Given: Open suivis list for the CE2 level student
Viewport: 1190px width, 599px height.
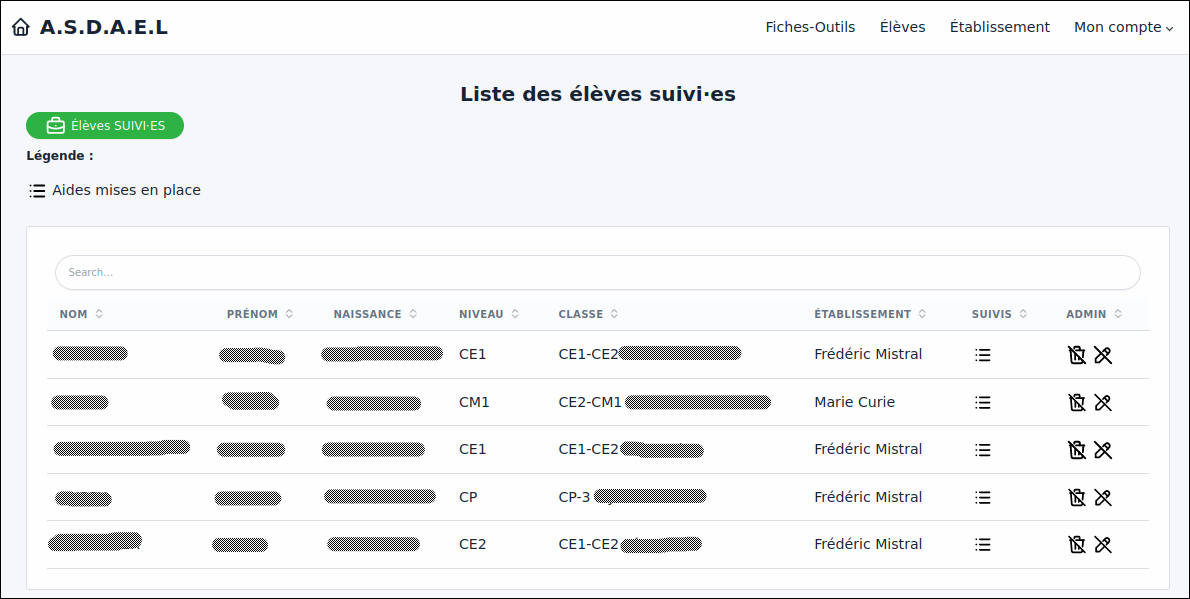Looking at the screenshot, I should pos(983,544).
